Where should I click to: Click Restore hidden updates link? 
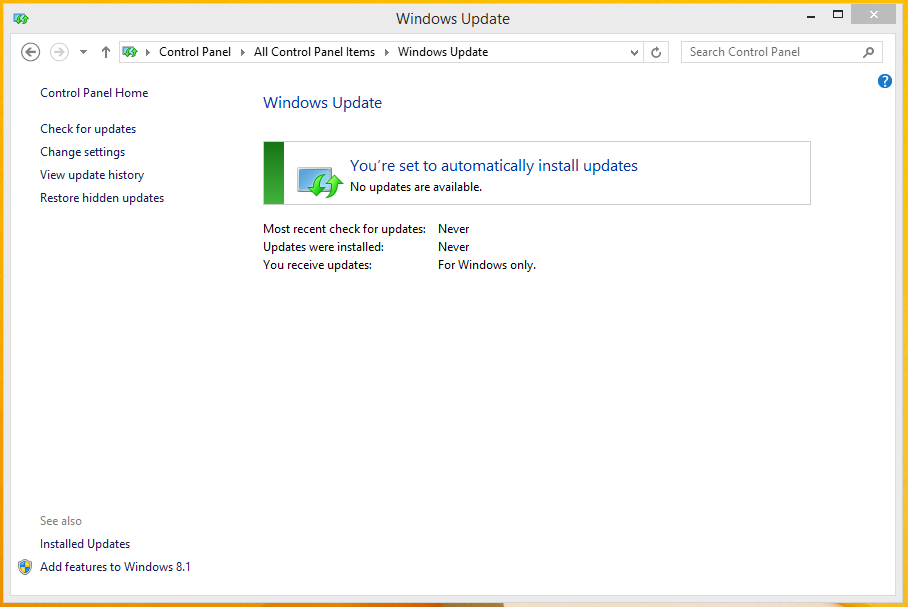pos(102,198)
